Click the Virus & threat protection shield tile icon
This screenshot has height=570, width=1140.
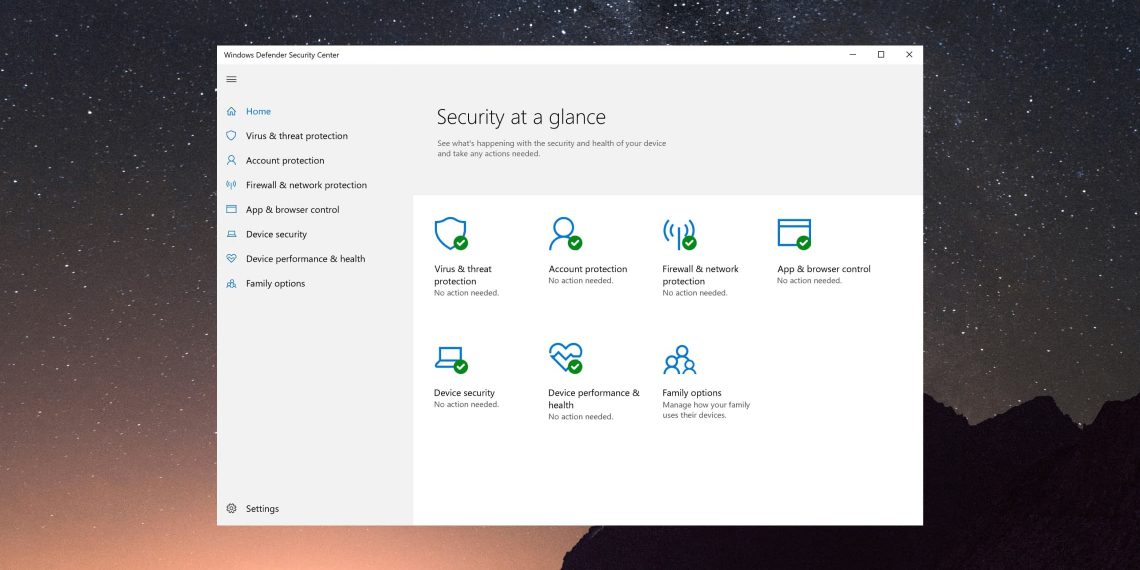pos(450,233)
